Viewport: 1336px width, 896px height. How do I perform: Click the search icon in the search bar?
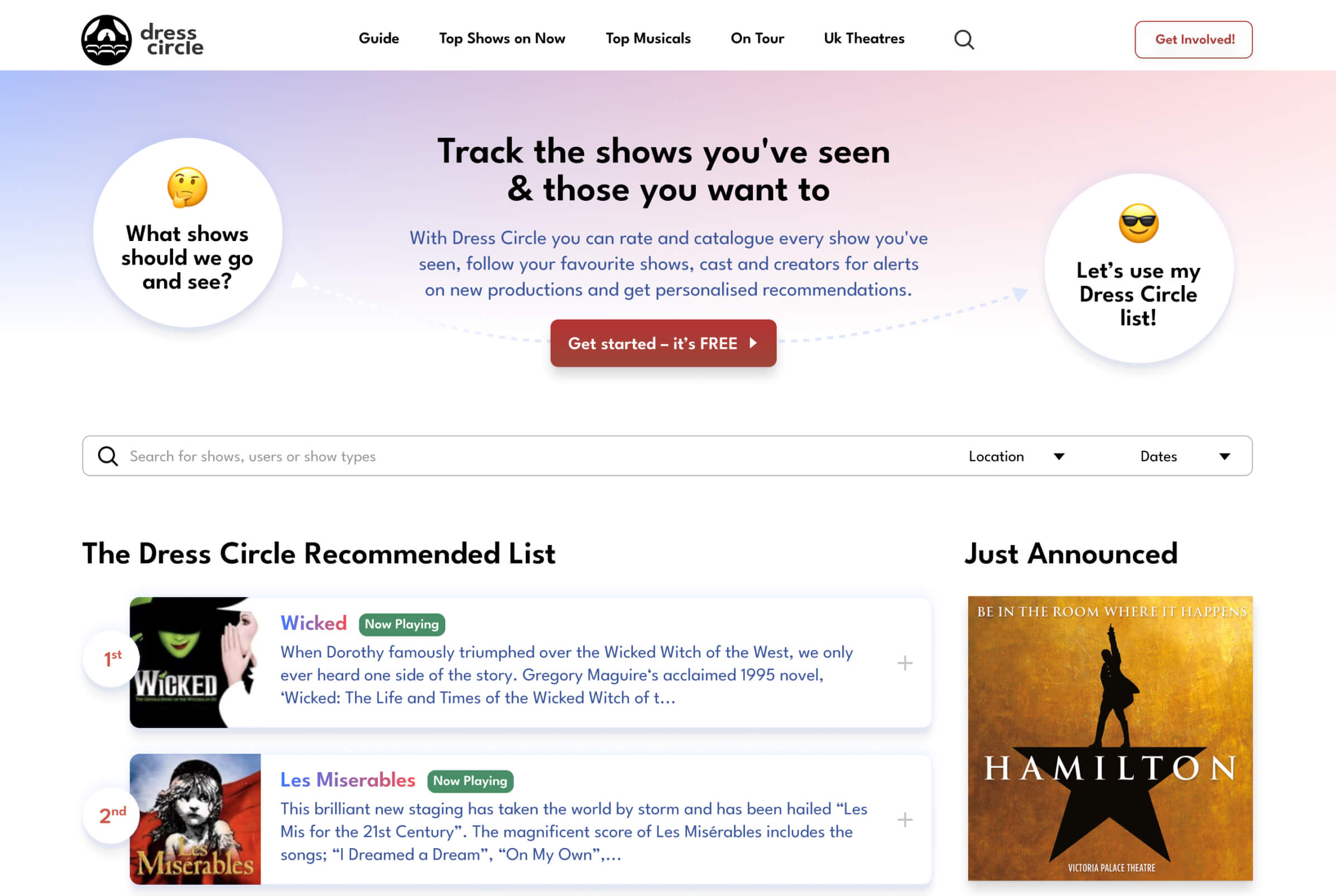[107, 455]
